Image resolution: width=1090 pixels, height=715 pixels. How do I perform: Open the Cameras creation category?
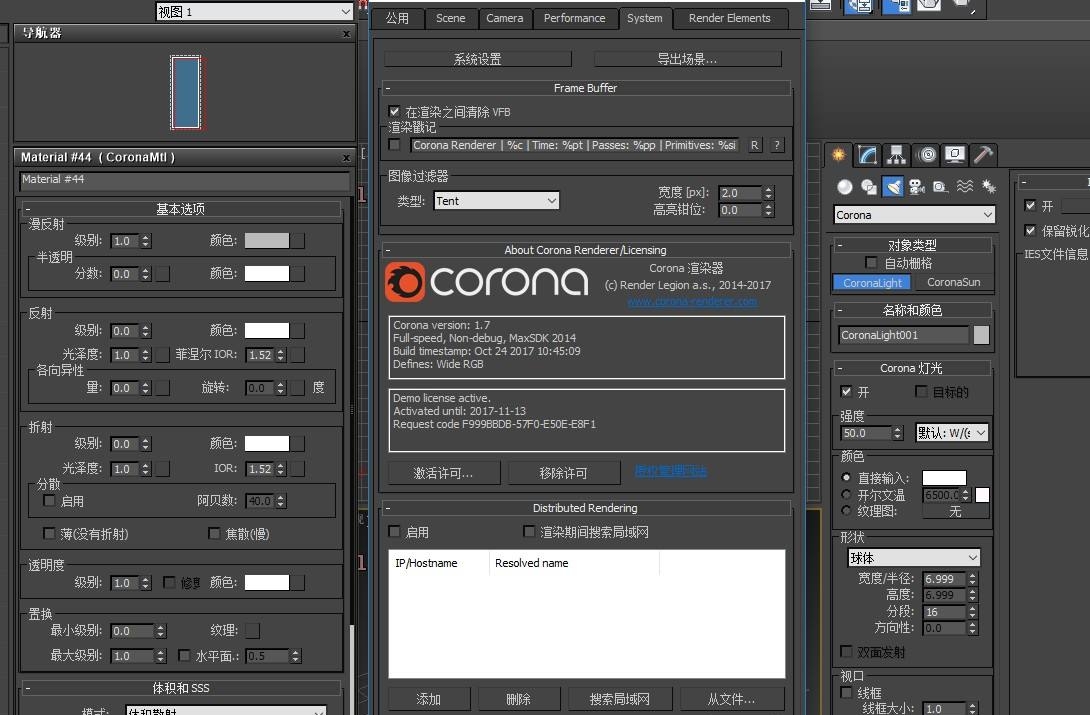(917, 187)
